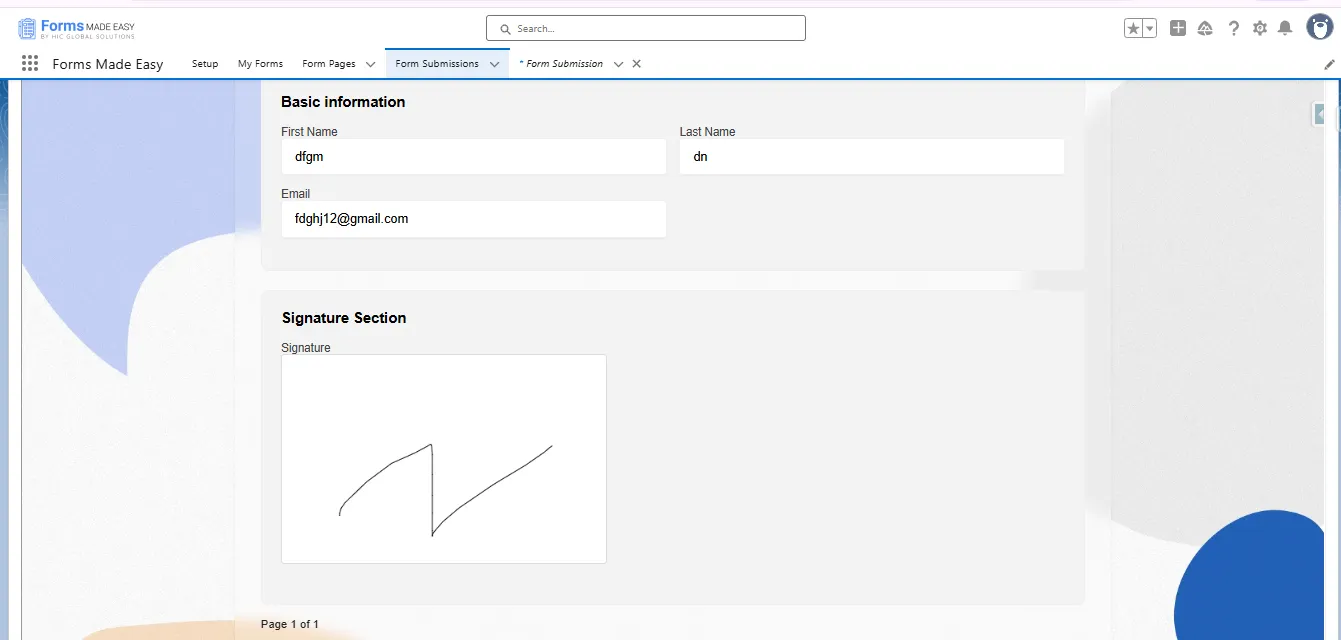Expand the * Form Submission tab chevron
Screen dimensions: 1341x640
point(618,64)
